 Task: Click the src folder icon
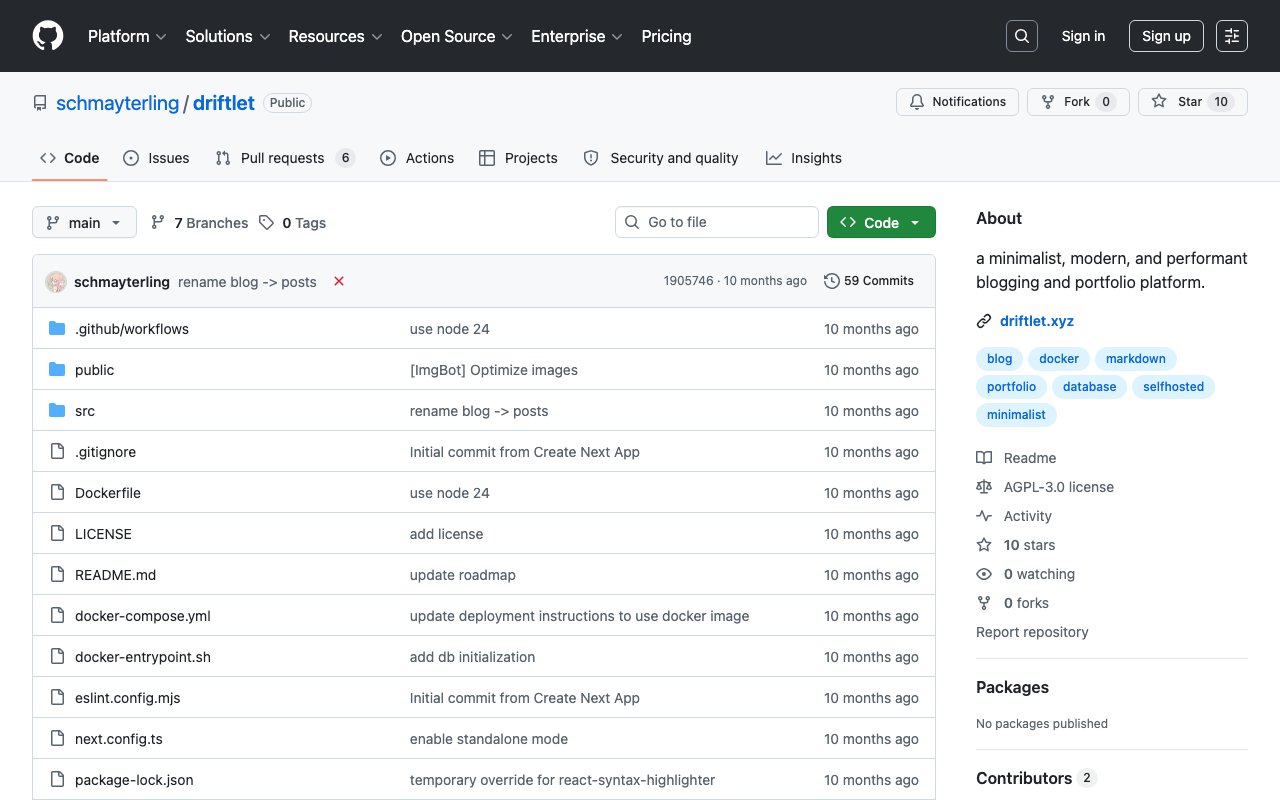click(x=57, y=411)
